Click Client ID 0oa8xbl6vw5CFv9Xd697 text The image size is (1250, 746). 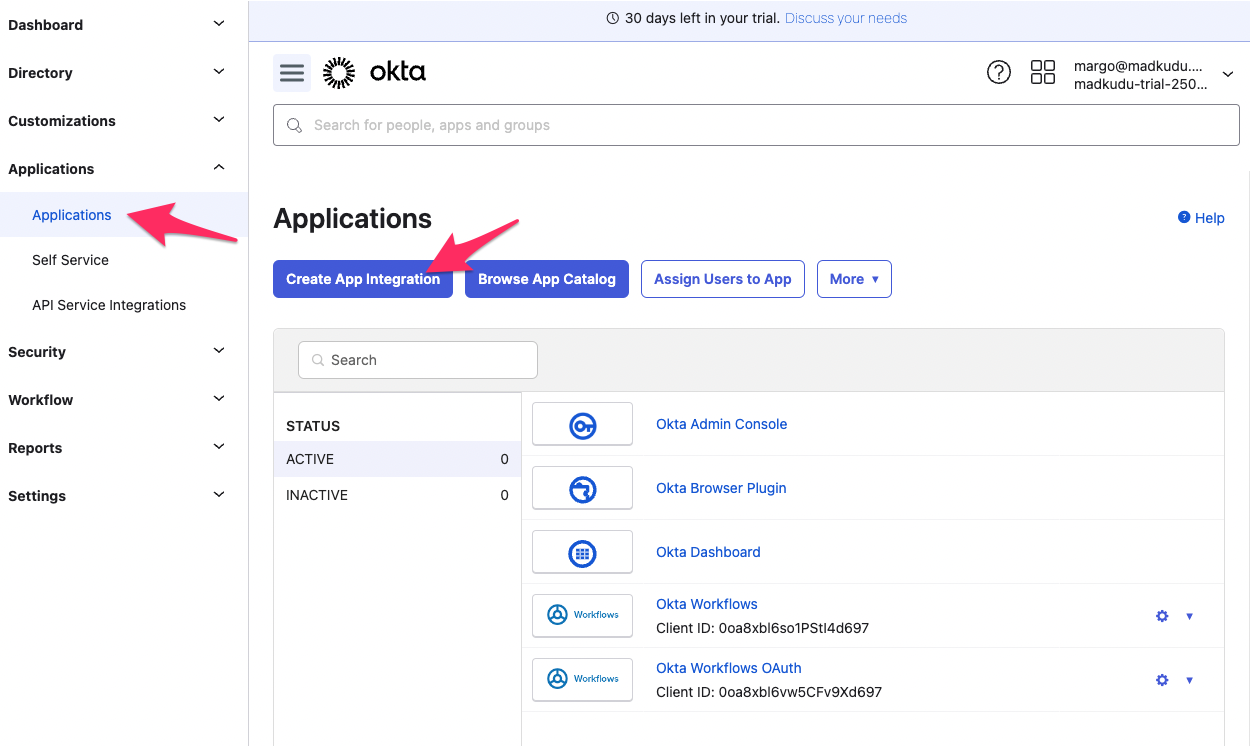tap(769, 692)
